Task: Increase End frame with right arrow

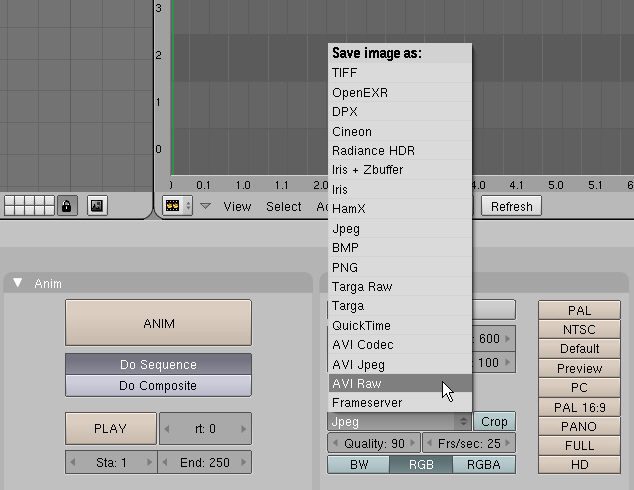Action: pyautogui.click(x=243, y=462)
